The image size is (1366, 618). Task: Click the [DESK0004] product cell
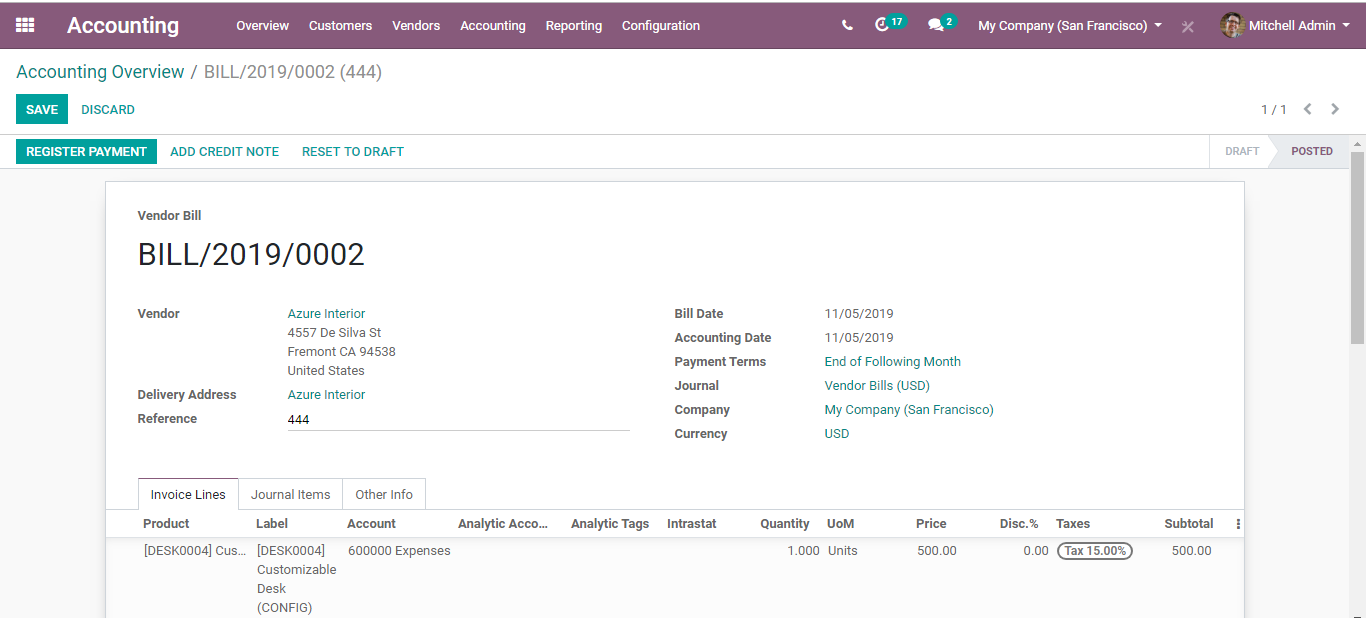coord(195,551)
